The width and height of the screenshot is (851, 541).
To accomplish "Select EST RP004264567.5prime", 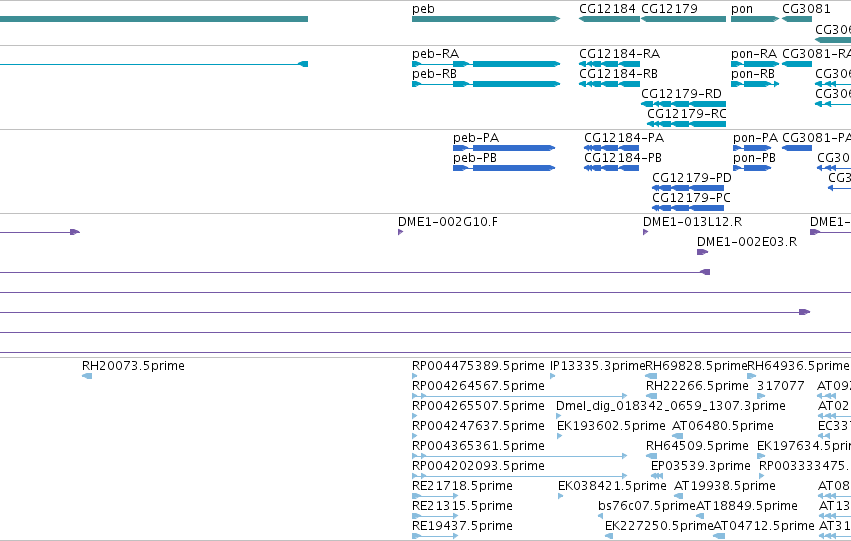I will click(x=519, y=396).
